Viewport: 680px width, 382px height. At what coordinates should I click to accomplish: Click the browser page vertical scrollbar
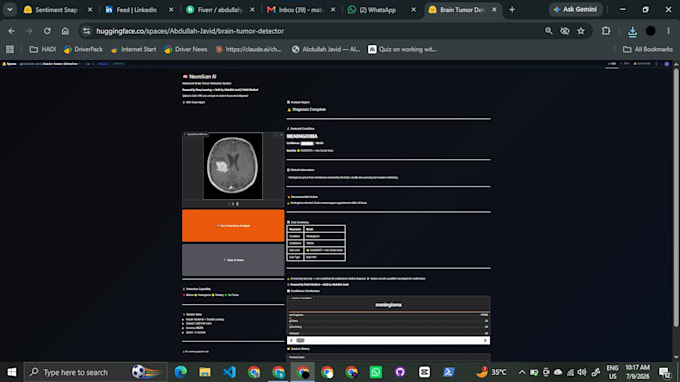click(676, 197)
